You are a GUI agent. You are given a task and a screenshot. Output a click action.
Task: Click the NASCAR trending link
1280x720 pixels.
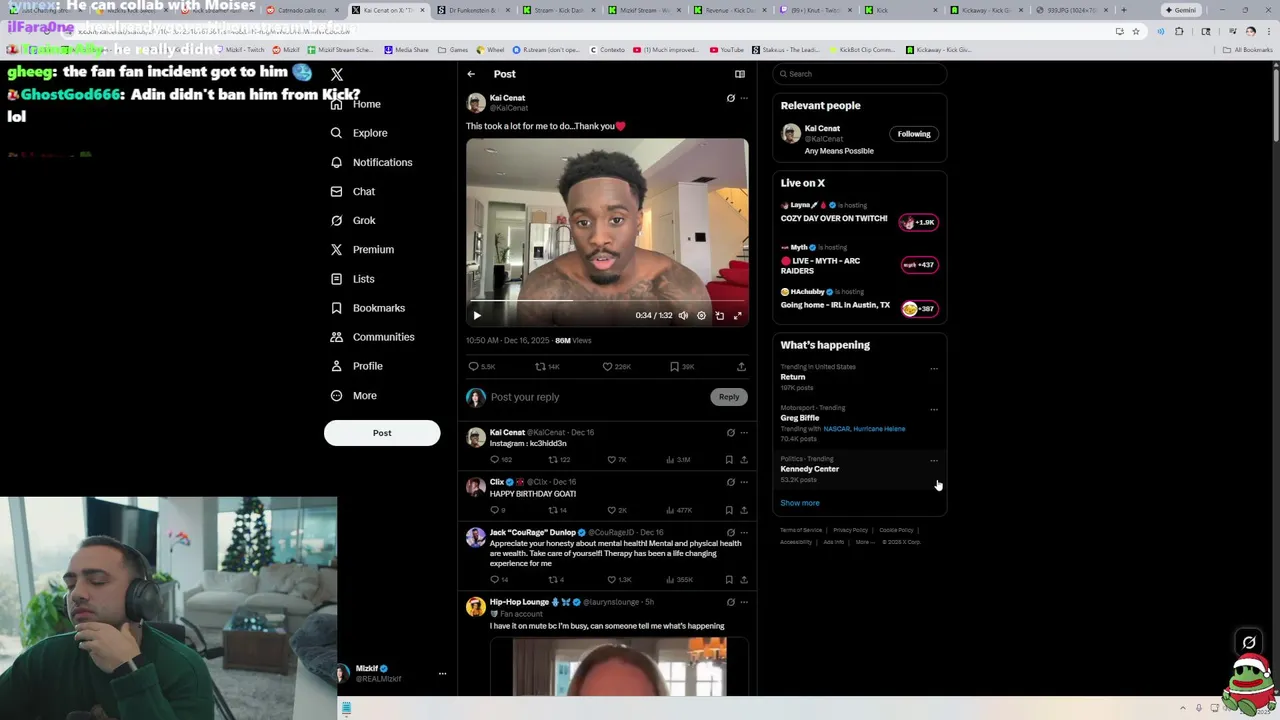[x=837, y=429]
